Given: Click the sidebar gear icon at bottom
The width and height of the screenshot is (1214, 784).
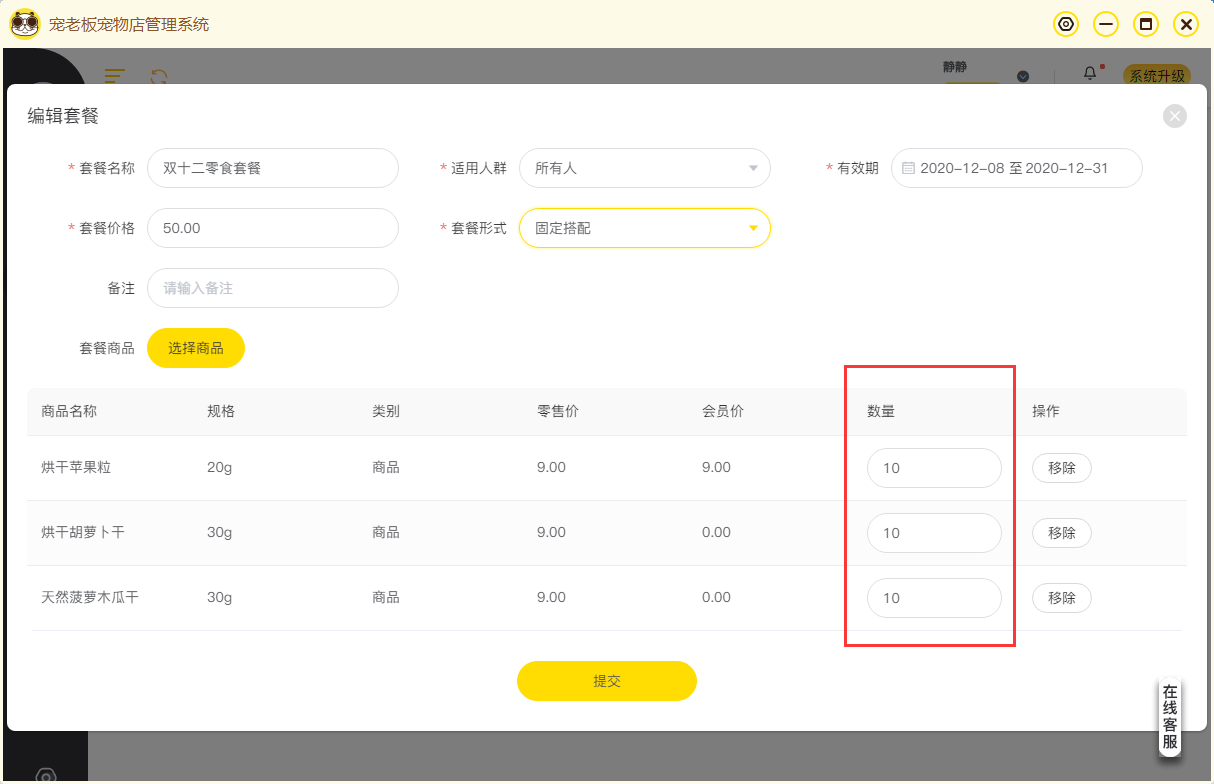Looking at the screenshot, I should coord(46,775).
